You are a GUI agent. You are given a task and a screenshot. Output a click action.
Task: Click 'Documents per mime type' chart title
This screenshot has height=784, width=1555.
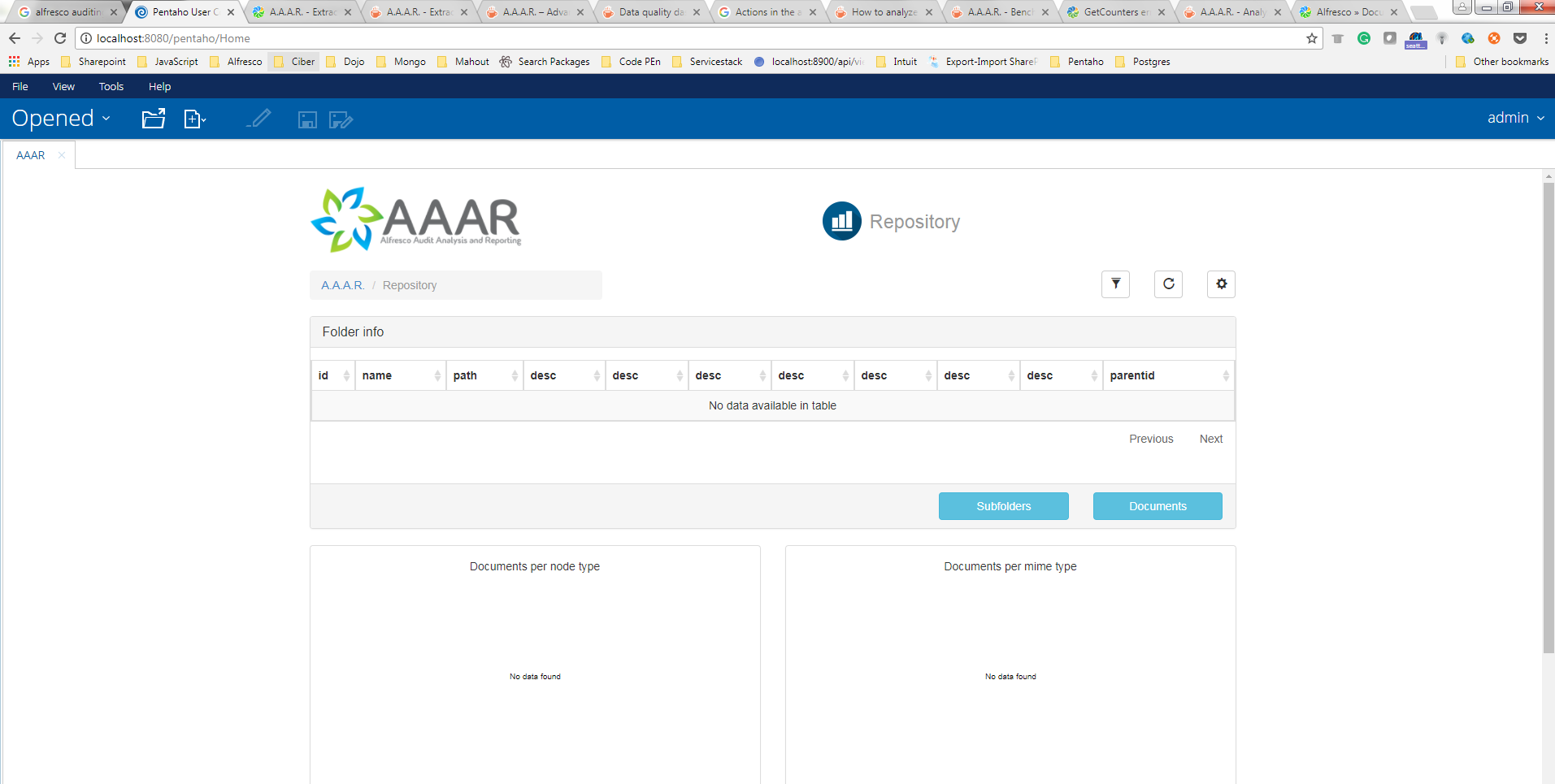1010,566
